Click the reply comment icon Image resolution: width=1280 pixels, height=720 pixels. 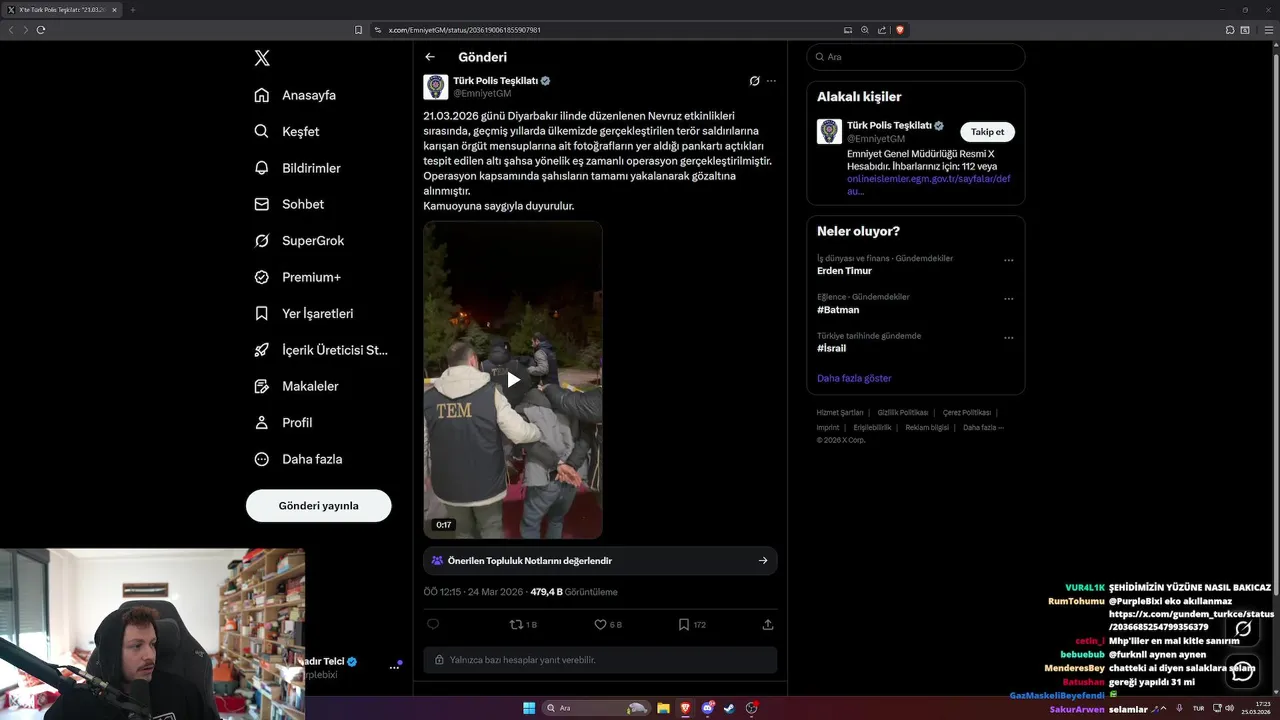[x=433, y=624]
